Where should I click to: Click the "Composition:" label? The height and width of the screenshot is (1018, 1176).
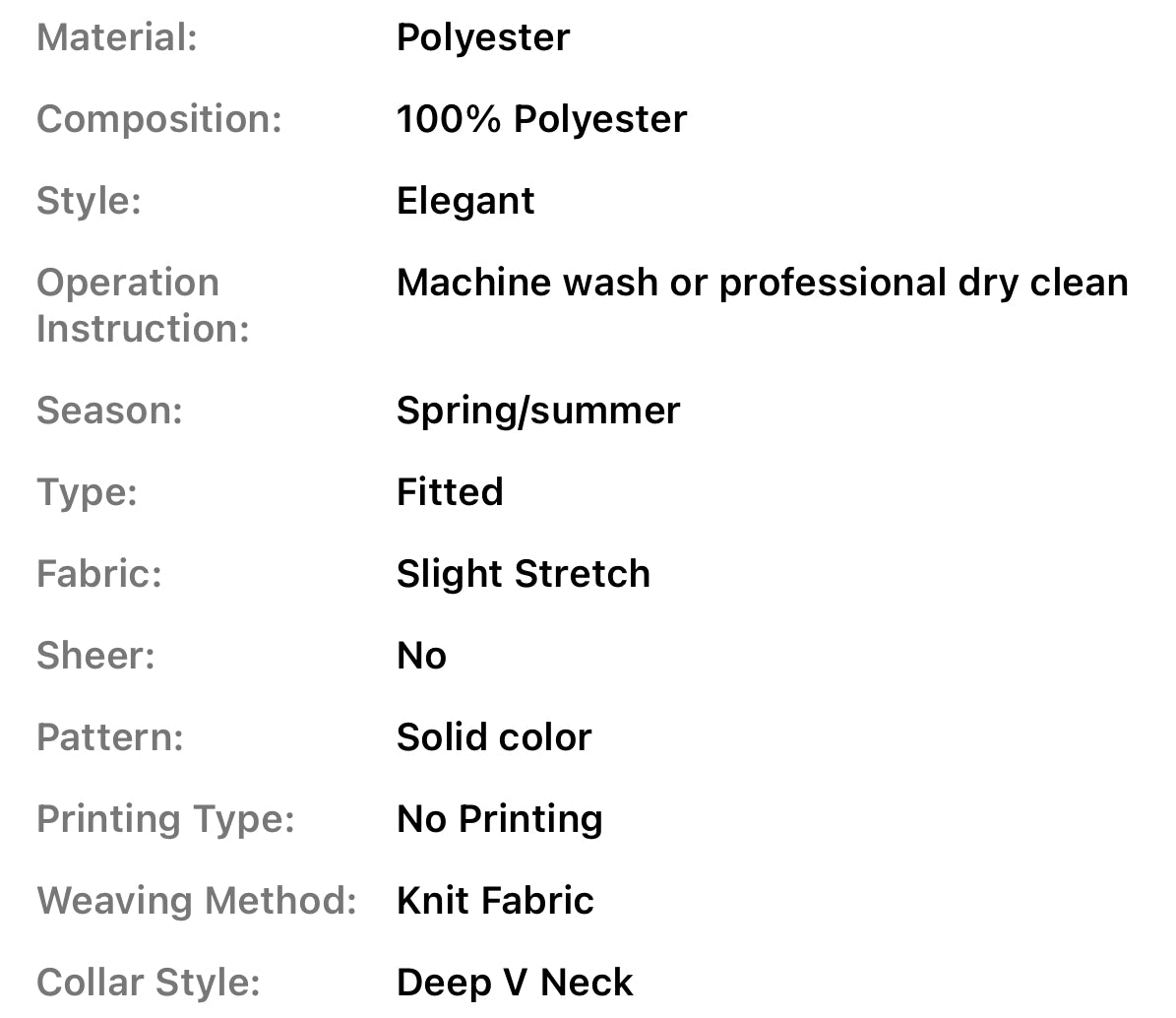159,119
